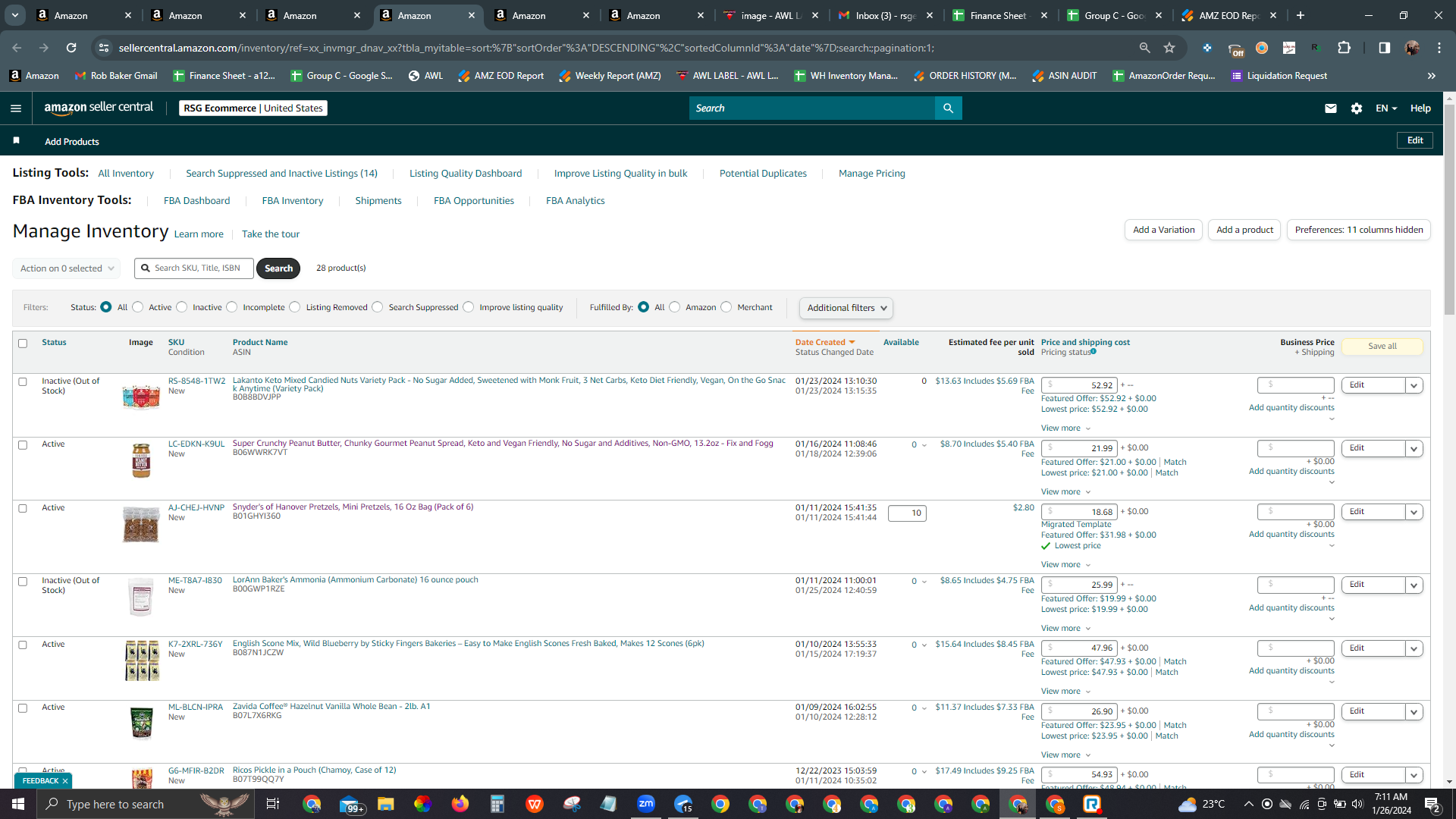The image size is (1456, 819).
Task: Open Chrome's three-dot menu
Action: (1439, 48)
